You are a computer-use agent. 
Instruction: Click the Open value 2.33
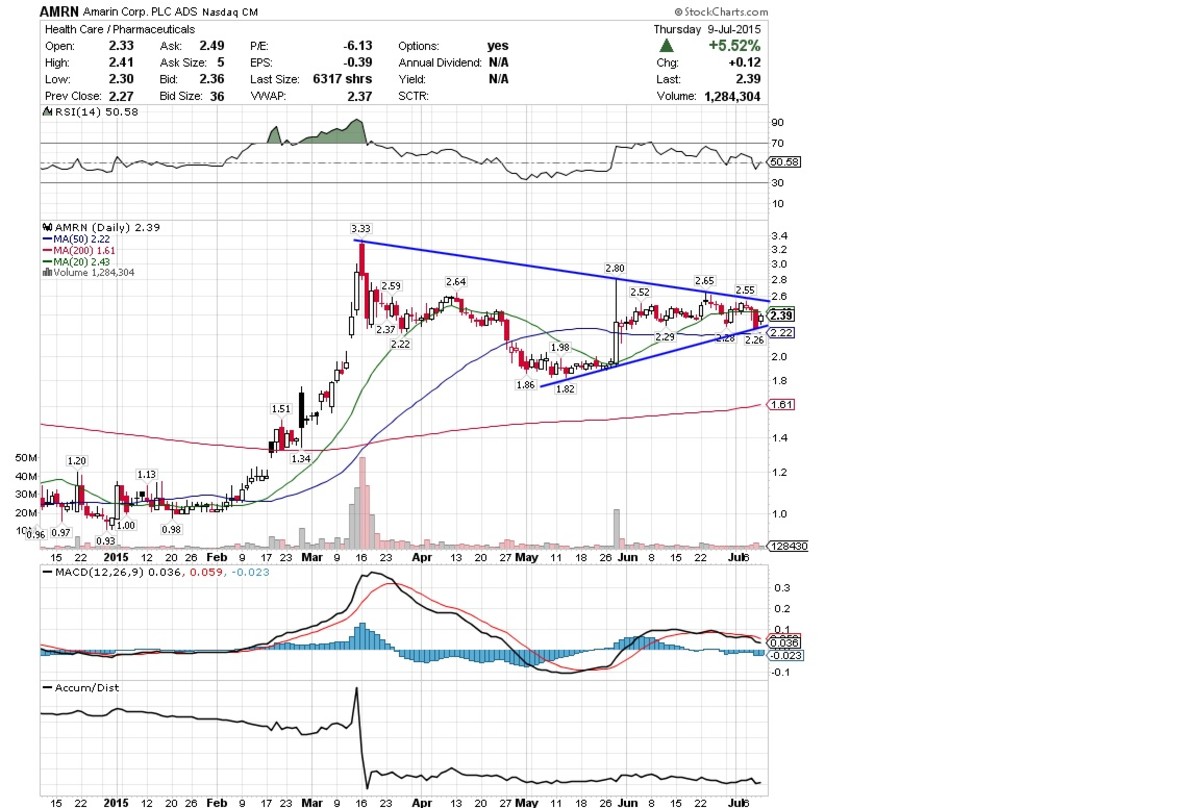[122, 46]
